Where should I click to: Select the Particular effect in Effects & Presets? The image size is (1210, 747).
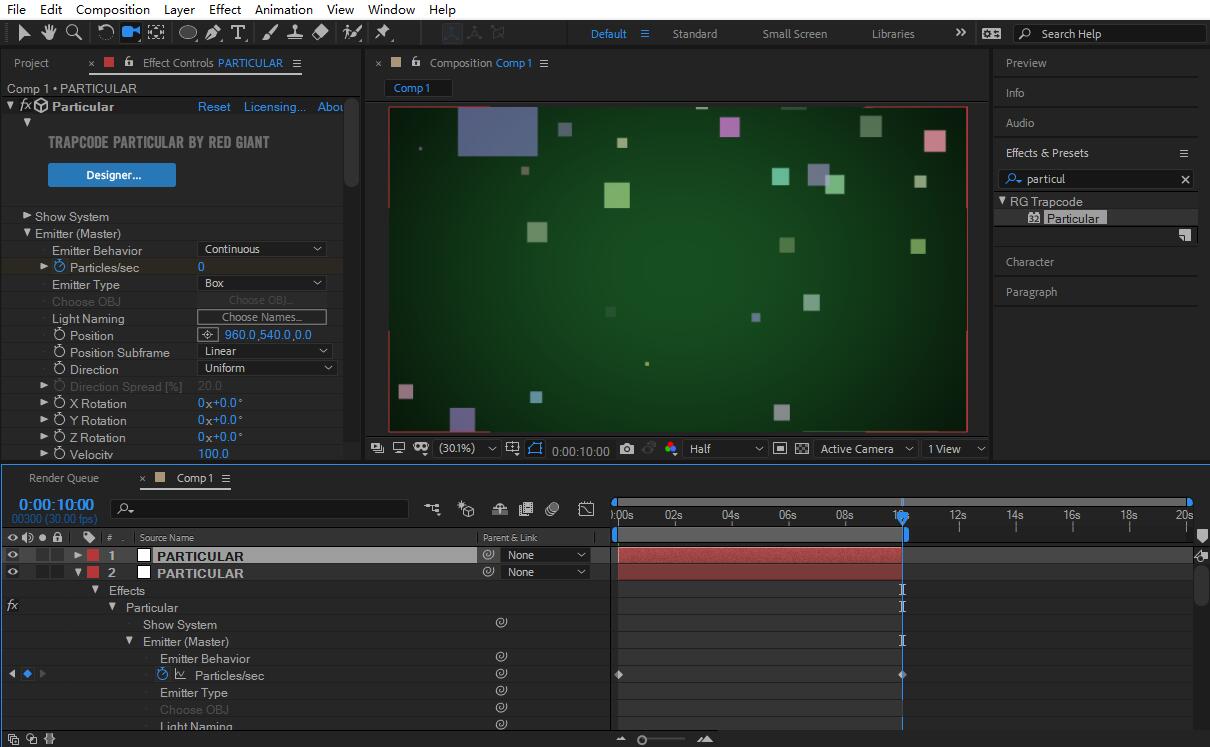1073,218
